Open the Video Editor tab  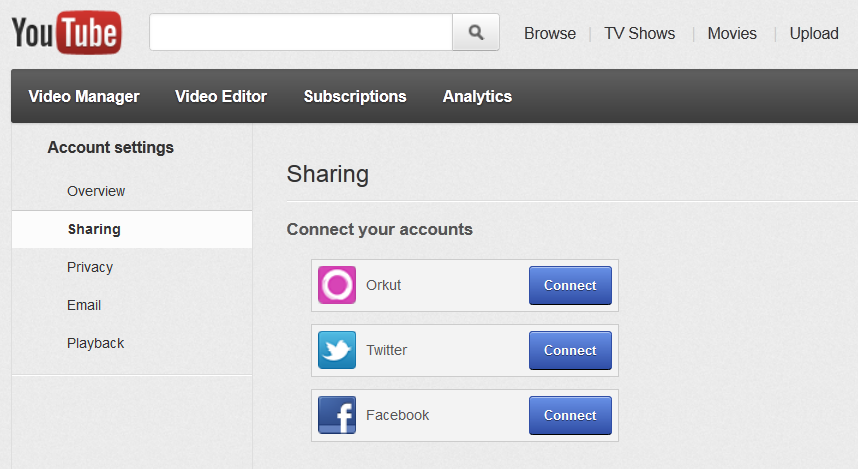[x=221, y=97]
